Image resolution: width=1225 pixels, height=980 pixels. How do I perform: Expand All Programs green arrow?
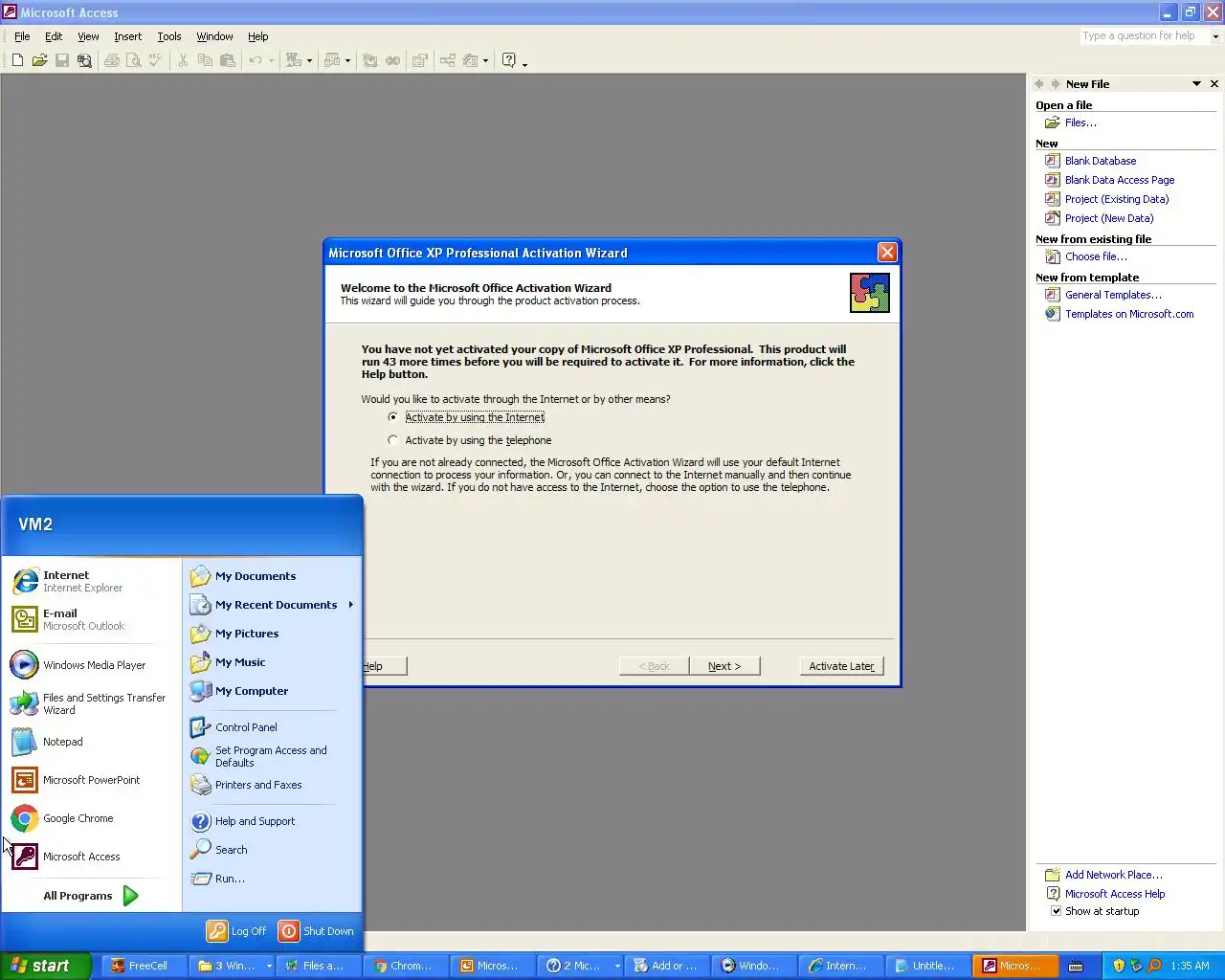131,896
